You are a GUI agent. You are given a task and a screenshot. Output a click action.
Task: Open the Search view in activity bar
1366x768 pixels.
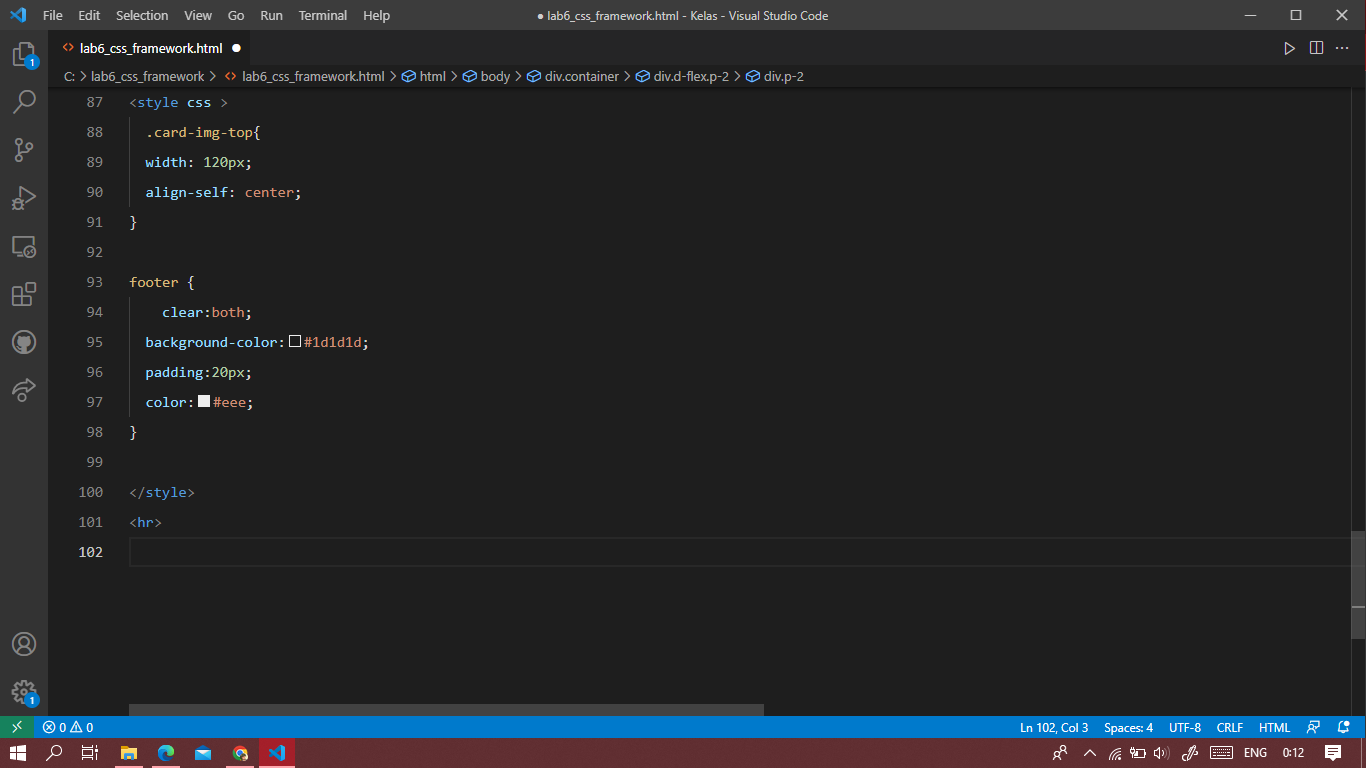click(x=24, y=102)
